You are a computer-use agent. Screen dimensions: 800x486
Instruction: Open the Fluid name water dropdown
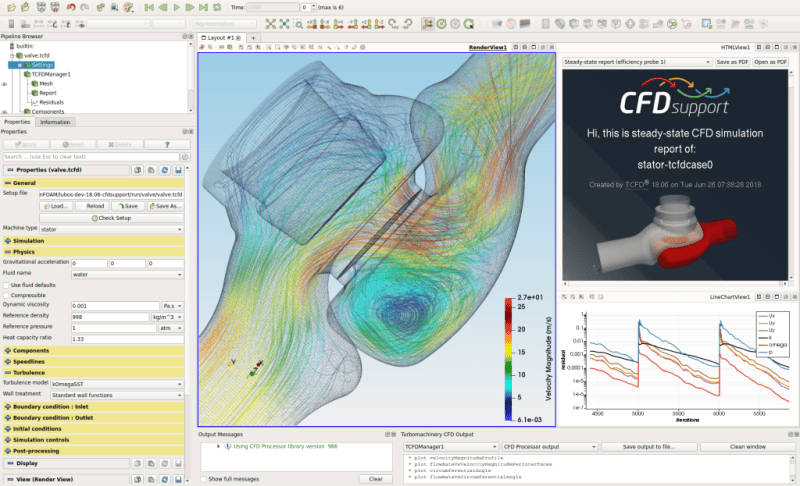tap(127, 274)
